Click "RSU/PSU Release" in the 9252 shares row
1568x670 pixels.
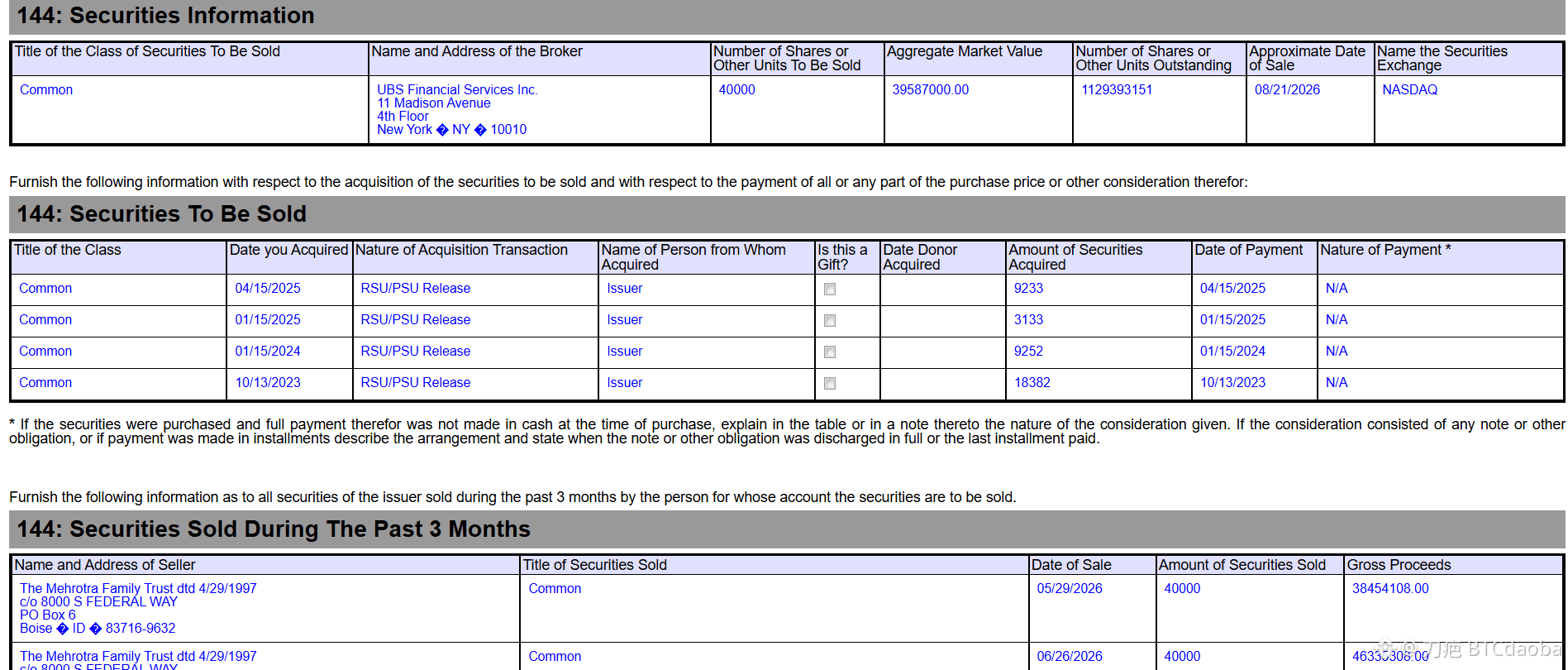click(415, 351)
